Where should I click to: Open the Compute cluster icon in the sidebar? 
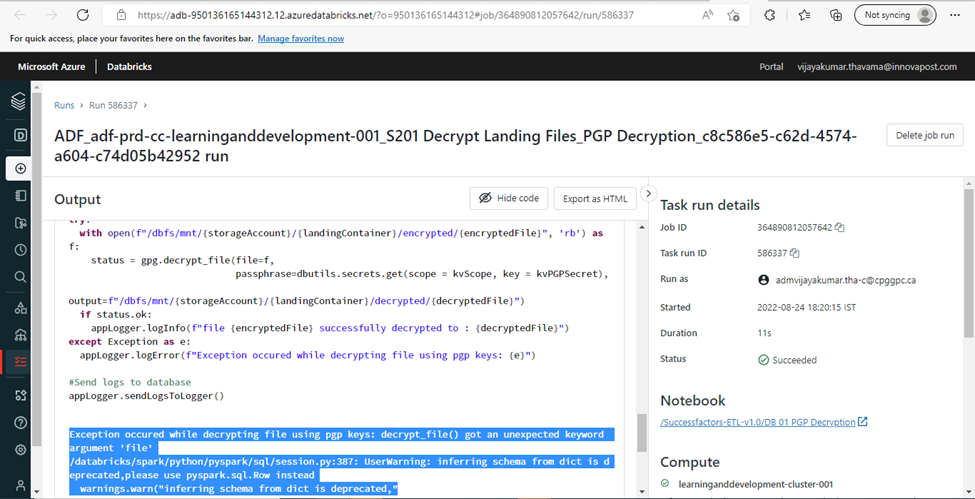(20, 335)
